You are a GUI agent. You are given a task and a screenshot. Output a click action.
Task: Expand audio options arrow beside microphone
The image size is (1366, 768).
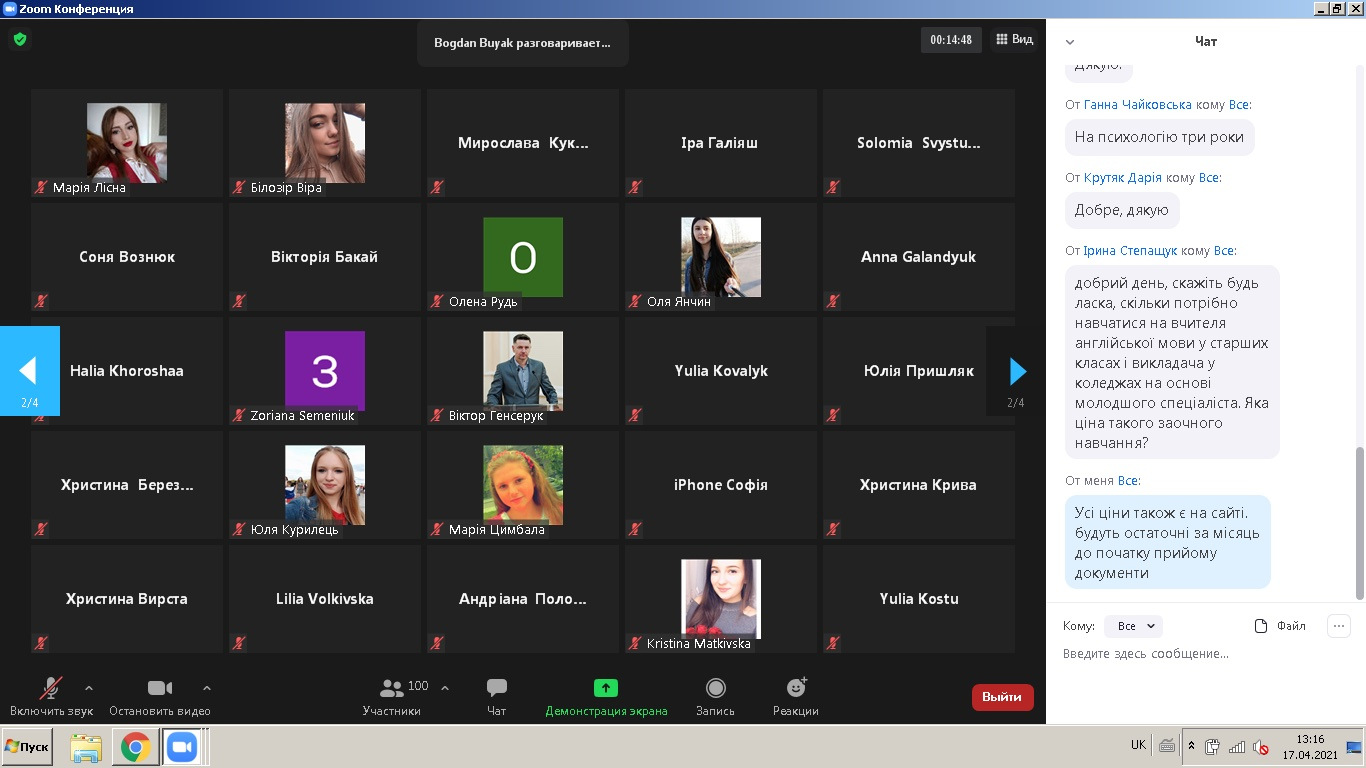(89, 688)
